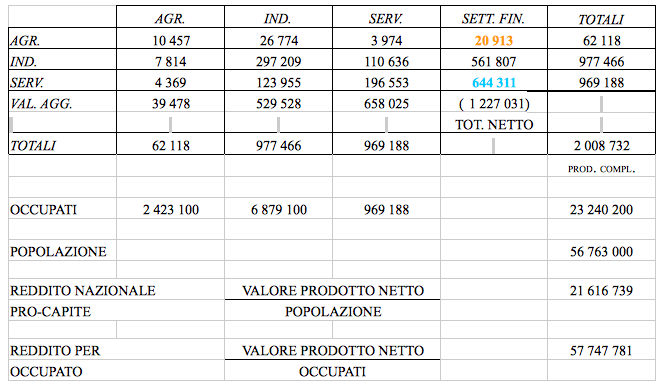
Task: Click the POPOLAZIONE denominator cell
Action: [333, 312]
